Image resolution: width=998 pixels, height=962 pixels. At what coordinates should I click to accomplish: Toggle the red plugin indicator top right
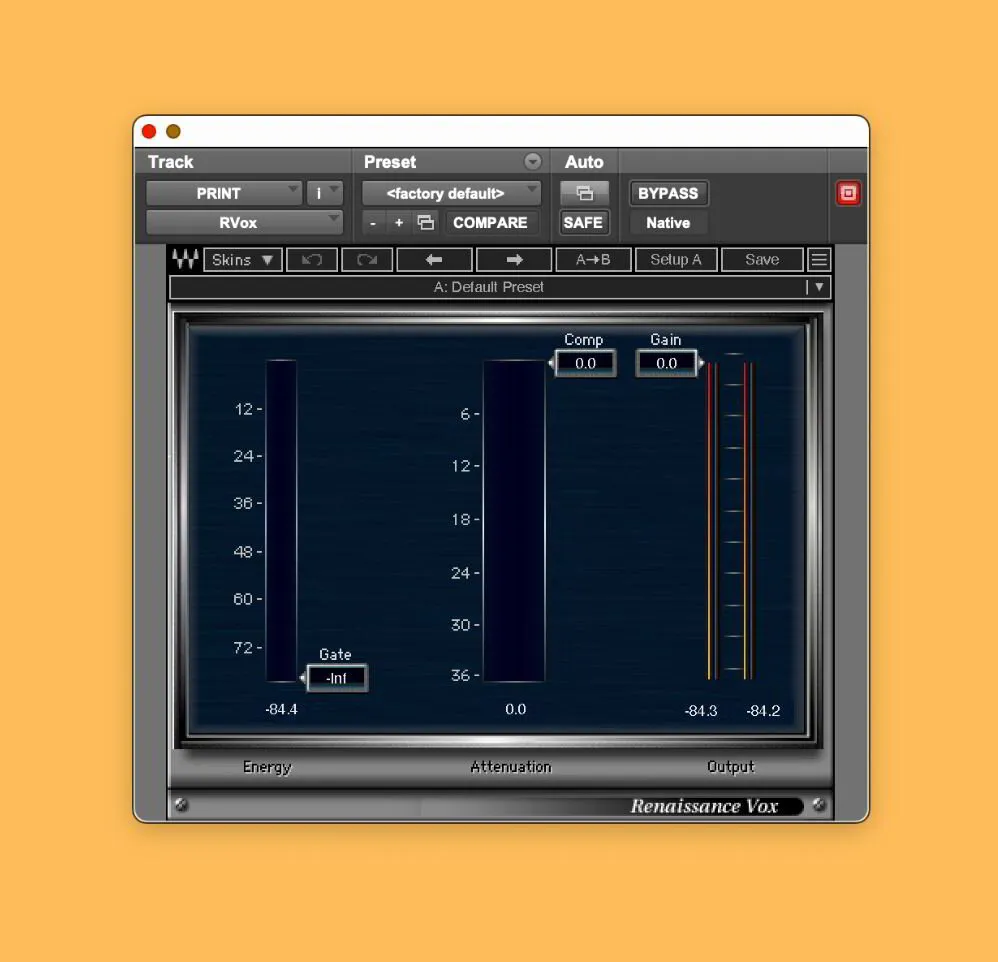point(848,193)
